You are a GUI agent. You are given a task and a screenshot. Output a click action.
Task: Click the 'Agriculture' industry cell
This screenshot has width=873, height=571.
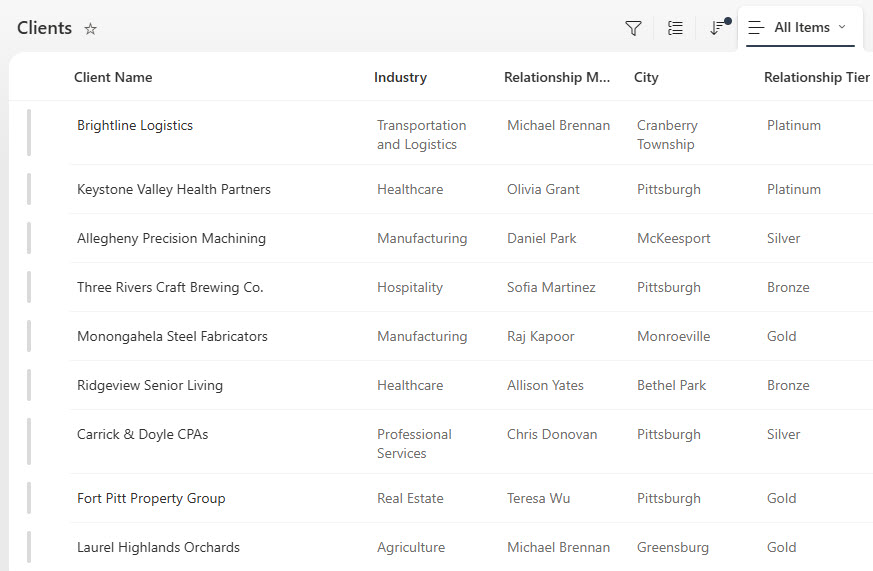[411, 547]
